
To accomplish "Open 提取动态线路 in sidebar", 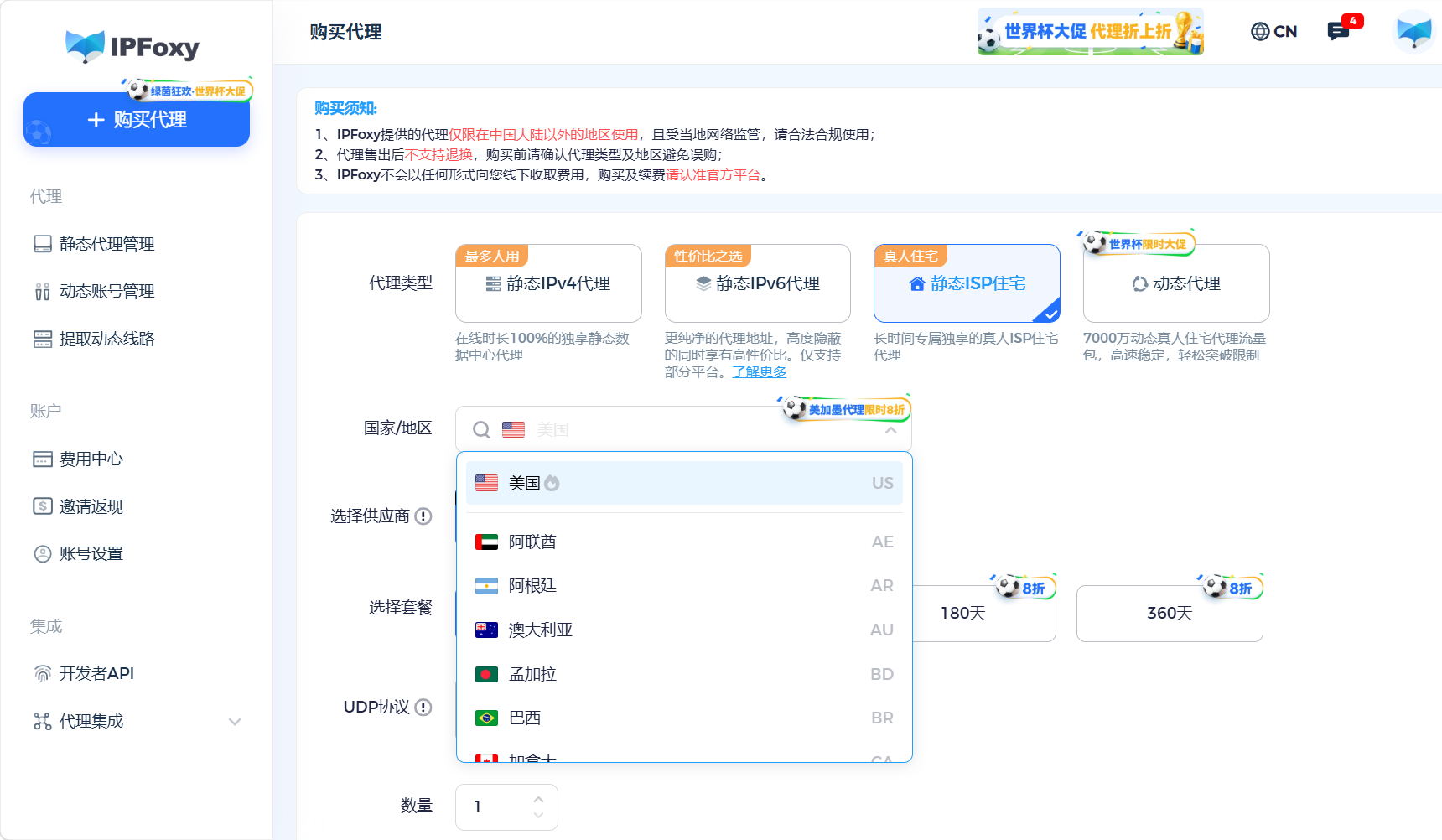I will 106,339.
